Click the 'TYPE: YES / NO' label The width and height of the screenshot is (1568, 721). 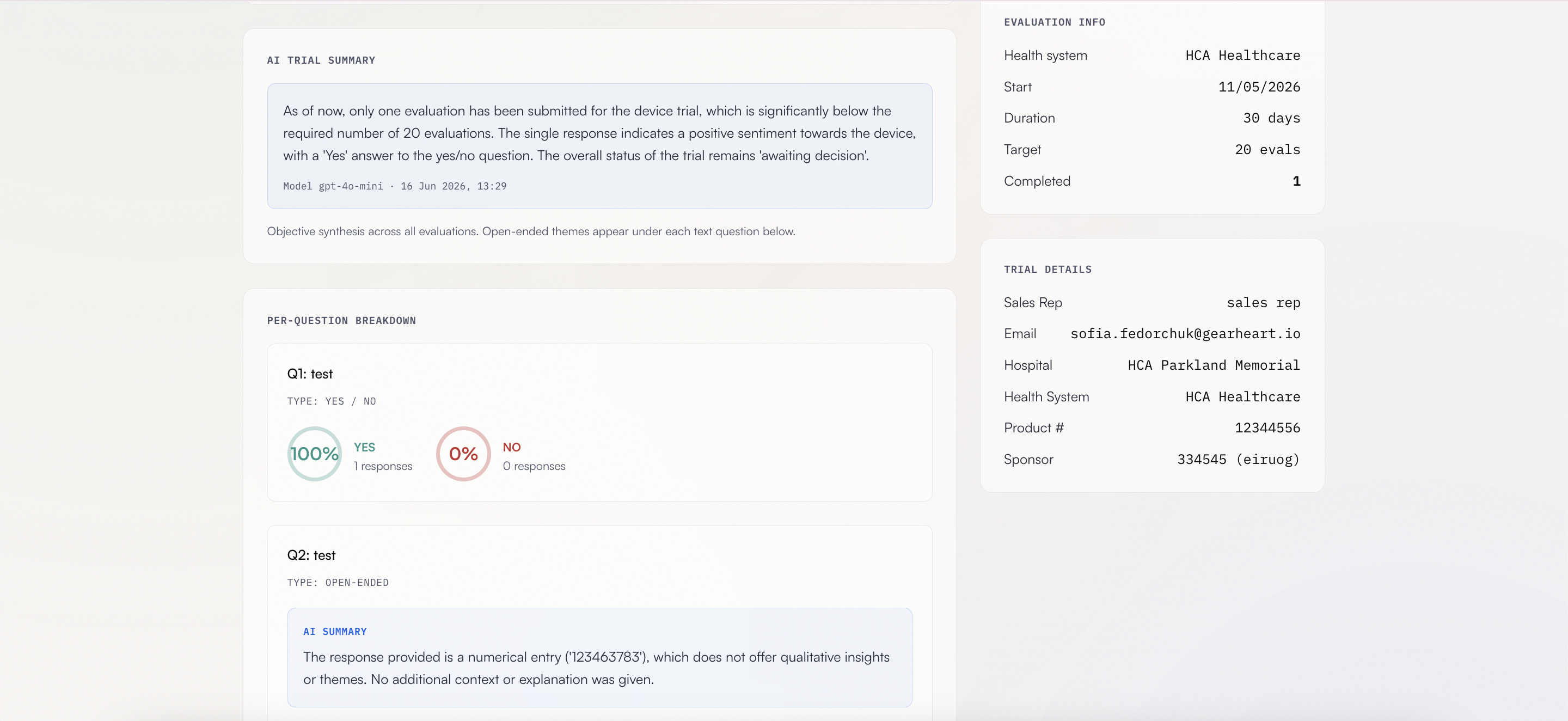coord(331,401)
